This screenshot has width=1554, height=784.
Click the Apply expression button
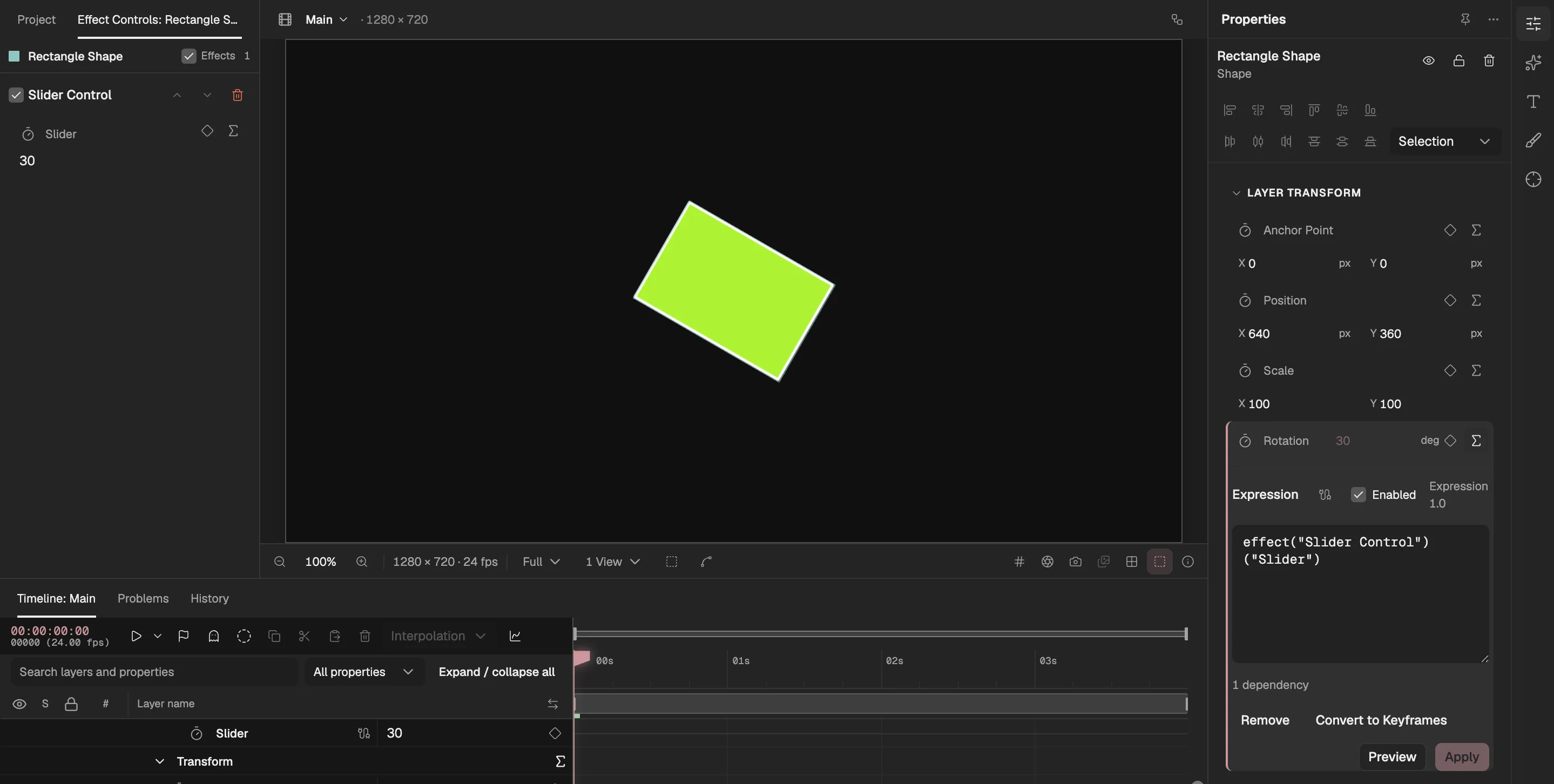click(1461, 757)
